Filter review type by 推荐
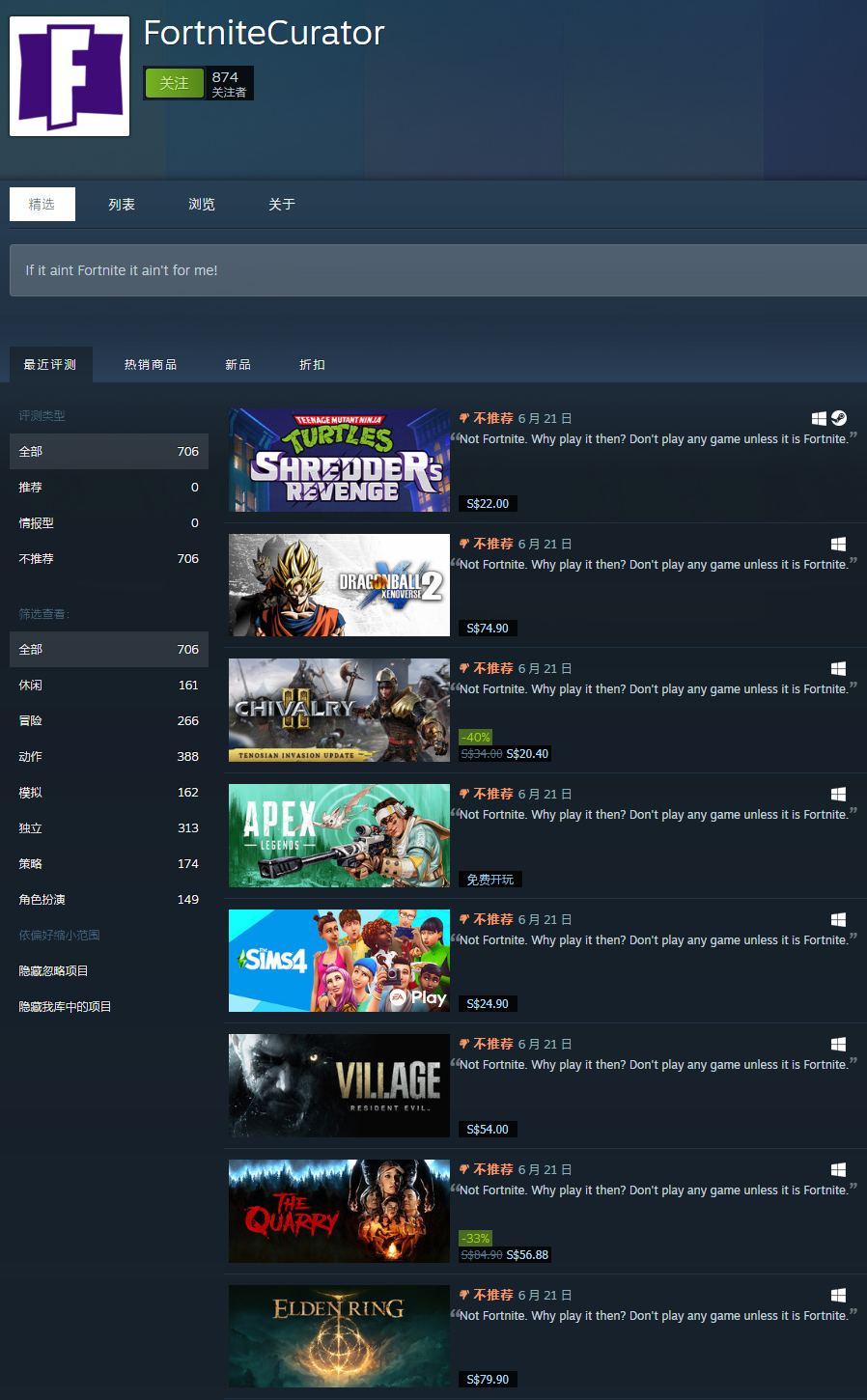This screenshot has width=867, height=1400. click(x=109, y=487)
